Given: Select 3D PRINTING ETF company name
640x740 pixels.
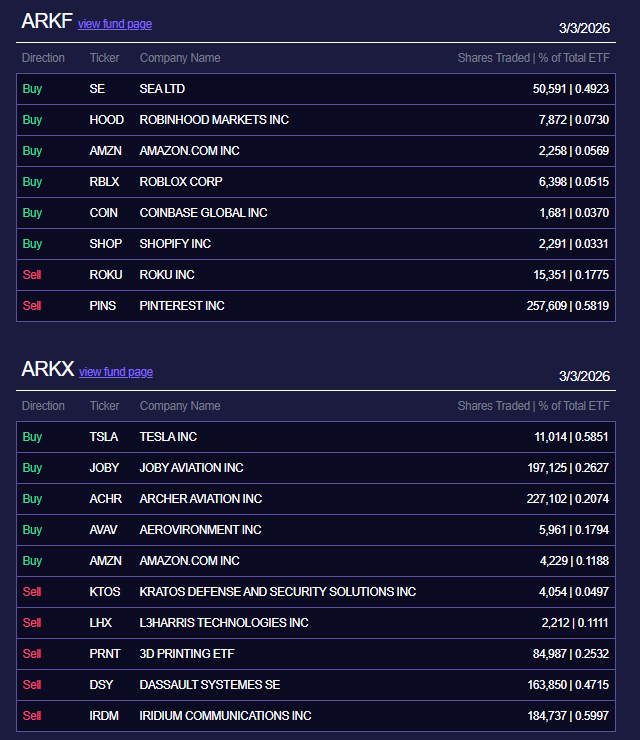Looking at the screenshot, I should click(x=187, y=654).
